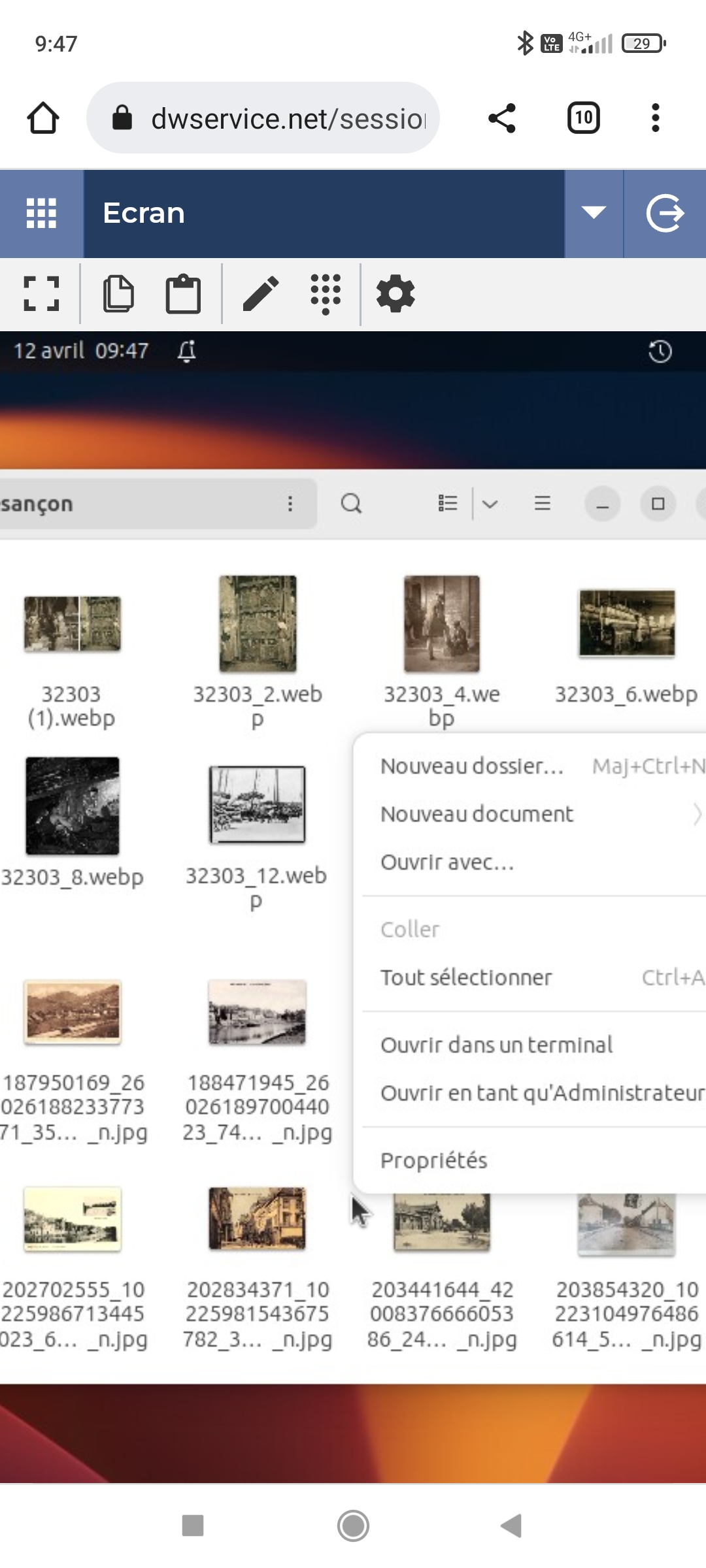The height and width of the screenshot is (1568, 706).
Task: Open the DWService apps grid menu
Action: (41, 213)
